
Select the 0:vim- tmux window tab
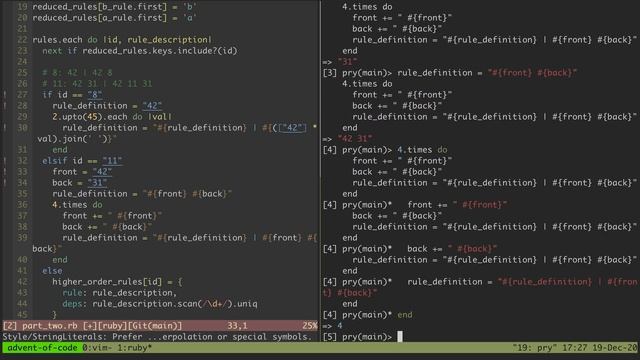[x=98, y=348]
